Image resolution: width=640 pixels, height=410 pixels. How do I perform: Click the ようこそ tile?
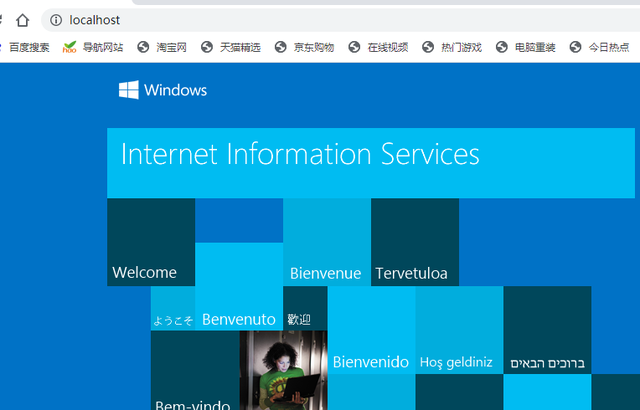click(x=173, y=308)
